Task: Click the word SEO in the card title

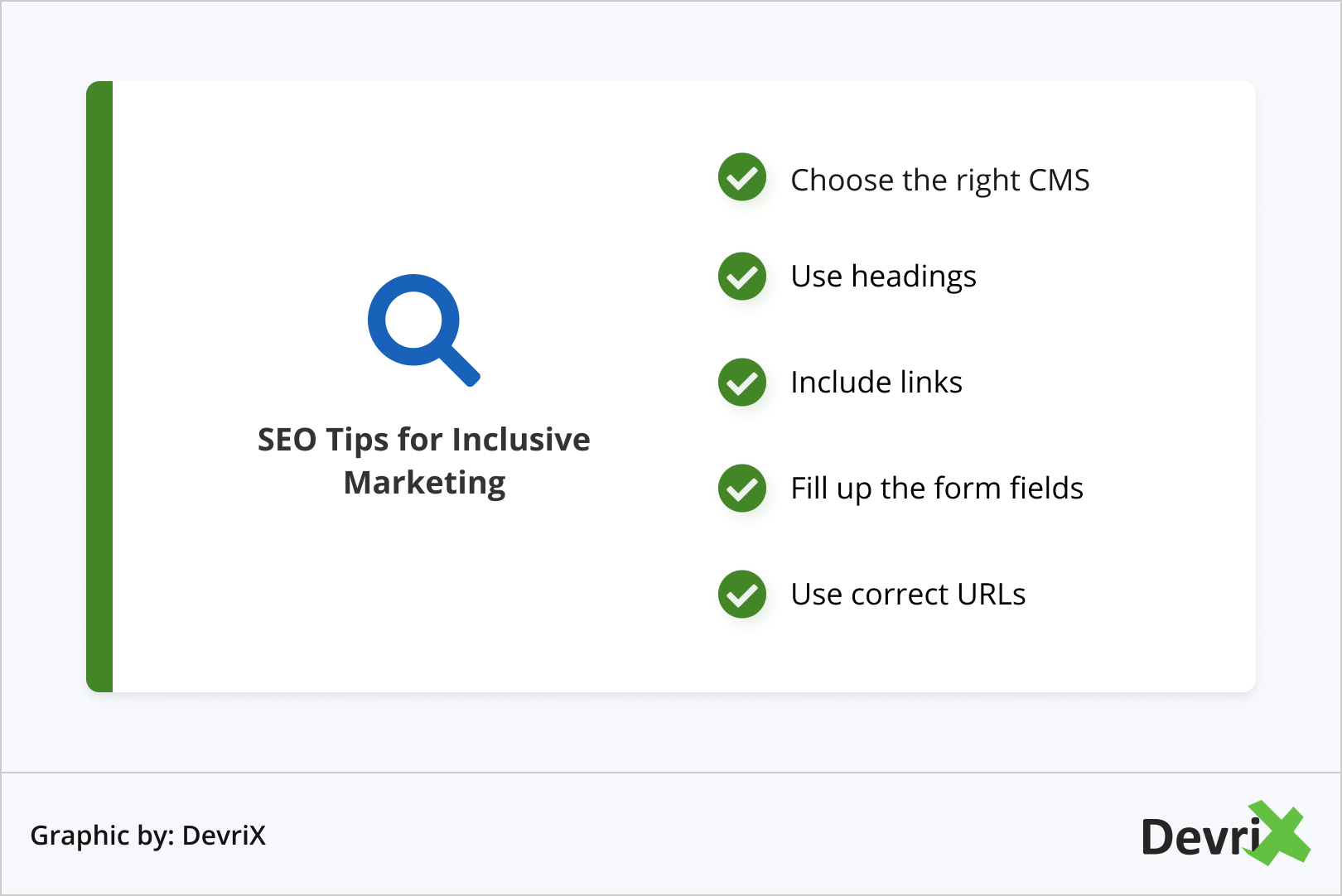Action: (287, 440)
